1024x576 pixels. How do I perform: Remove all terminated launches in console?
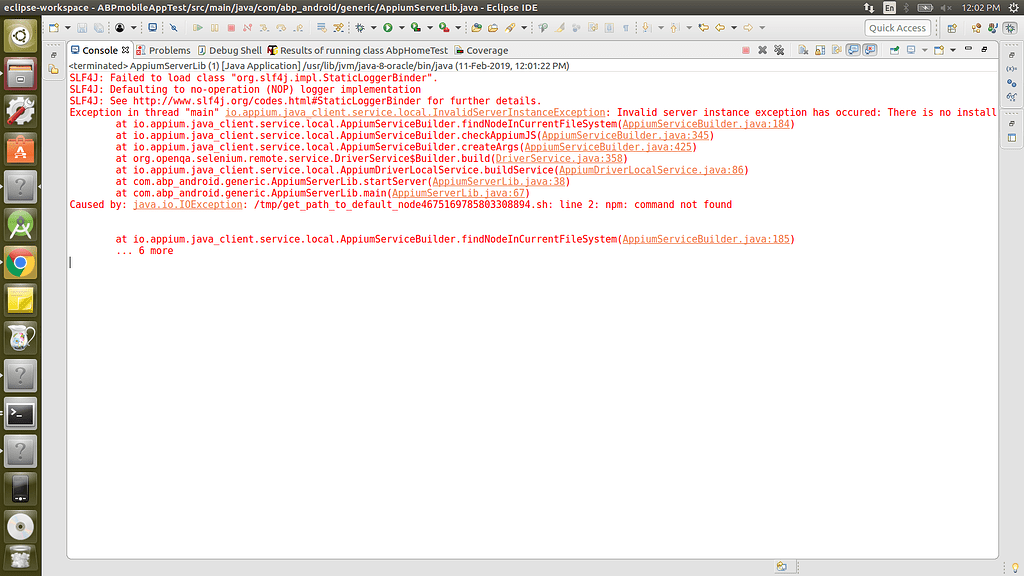[778, 50]
